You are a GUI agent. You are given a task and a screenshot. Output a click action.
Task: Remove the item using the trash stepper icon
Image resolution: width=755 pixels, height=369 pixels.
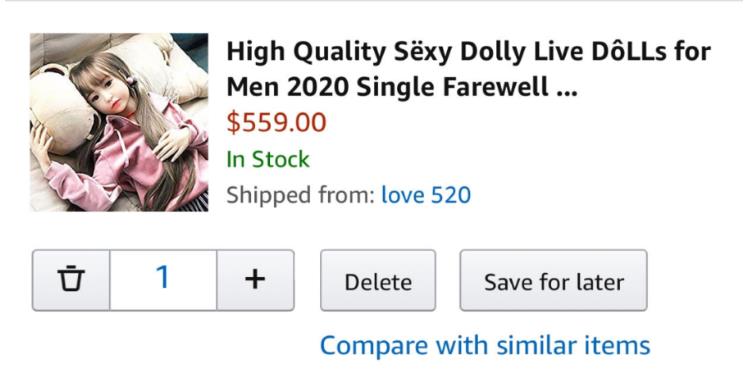pos(71,280)
